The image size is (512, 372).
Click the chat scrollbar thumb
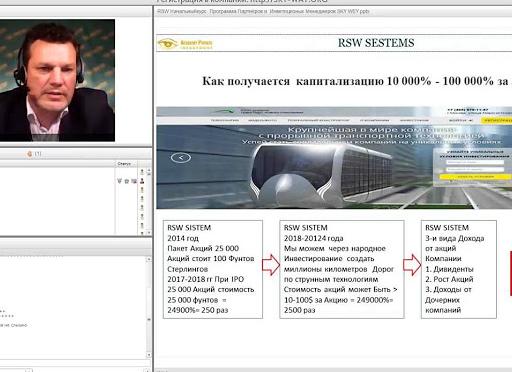coord(149,320)
